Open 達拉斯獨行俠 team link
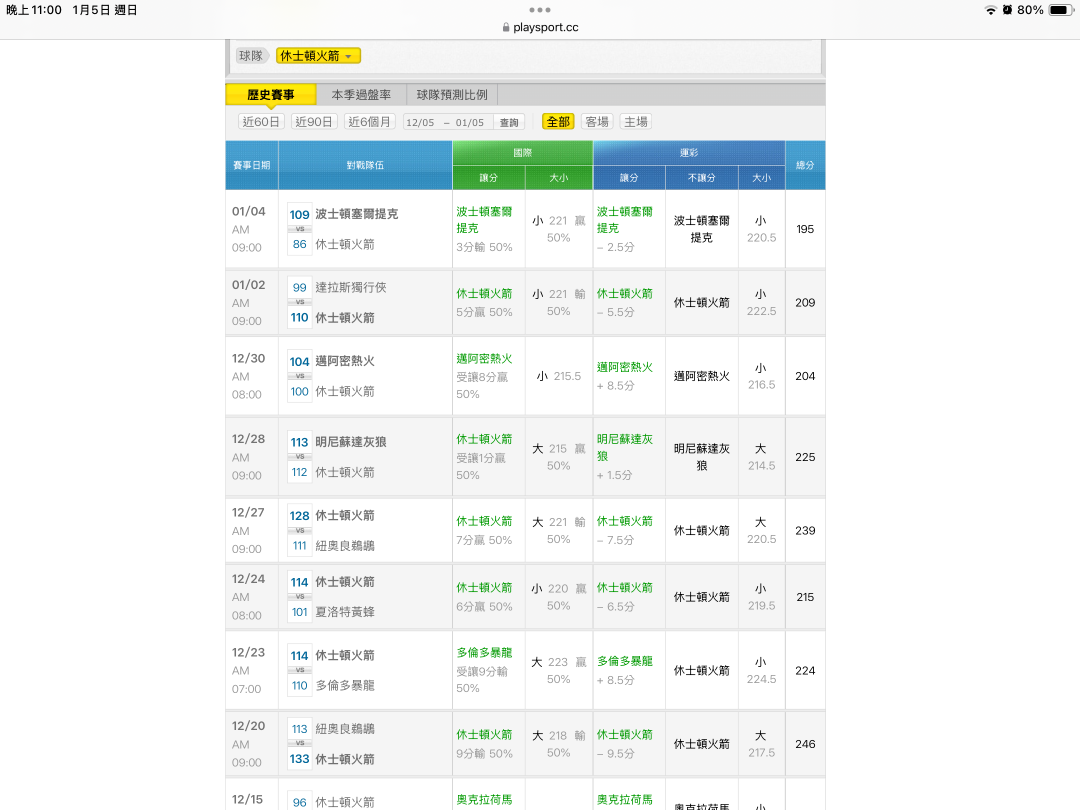1080x810 pixels. [x=351, y=287]
